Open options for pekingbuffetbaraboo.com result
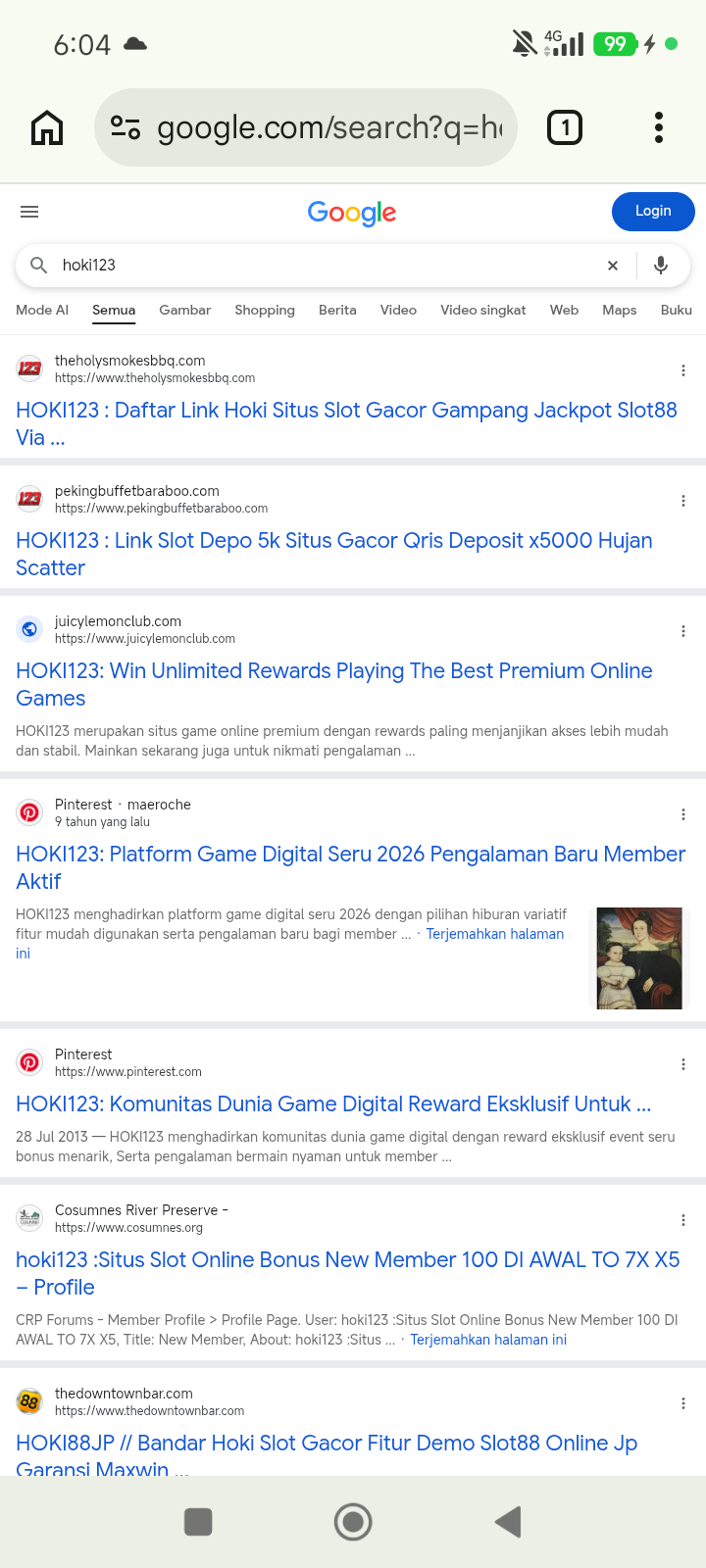706x1568 pixels. point(683,501)
